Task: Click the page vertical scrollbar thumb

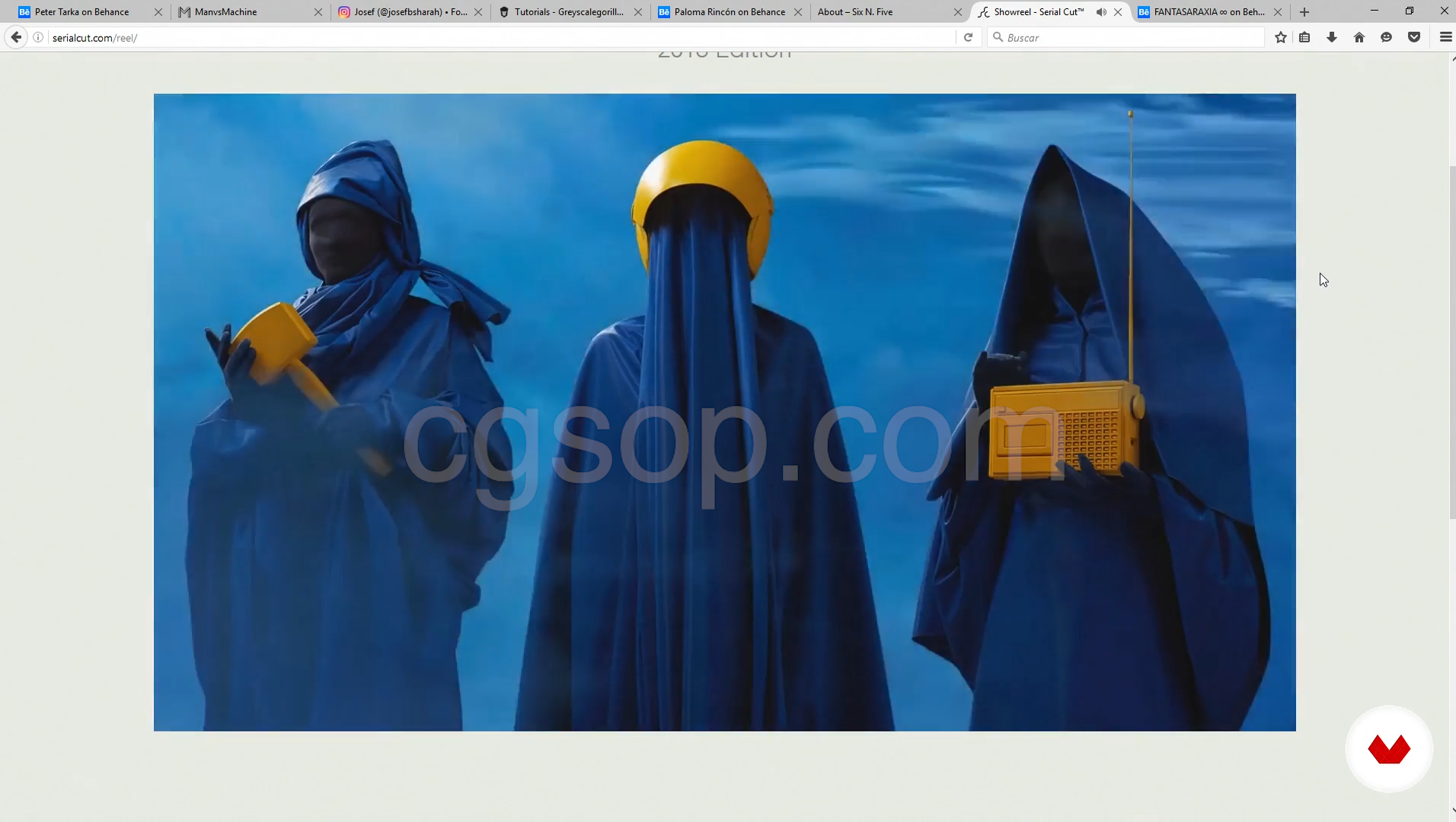Action: click(1451, 342)
